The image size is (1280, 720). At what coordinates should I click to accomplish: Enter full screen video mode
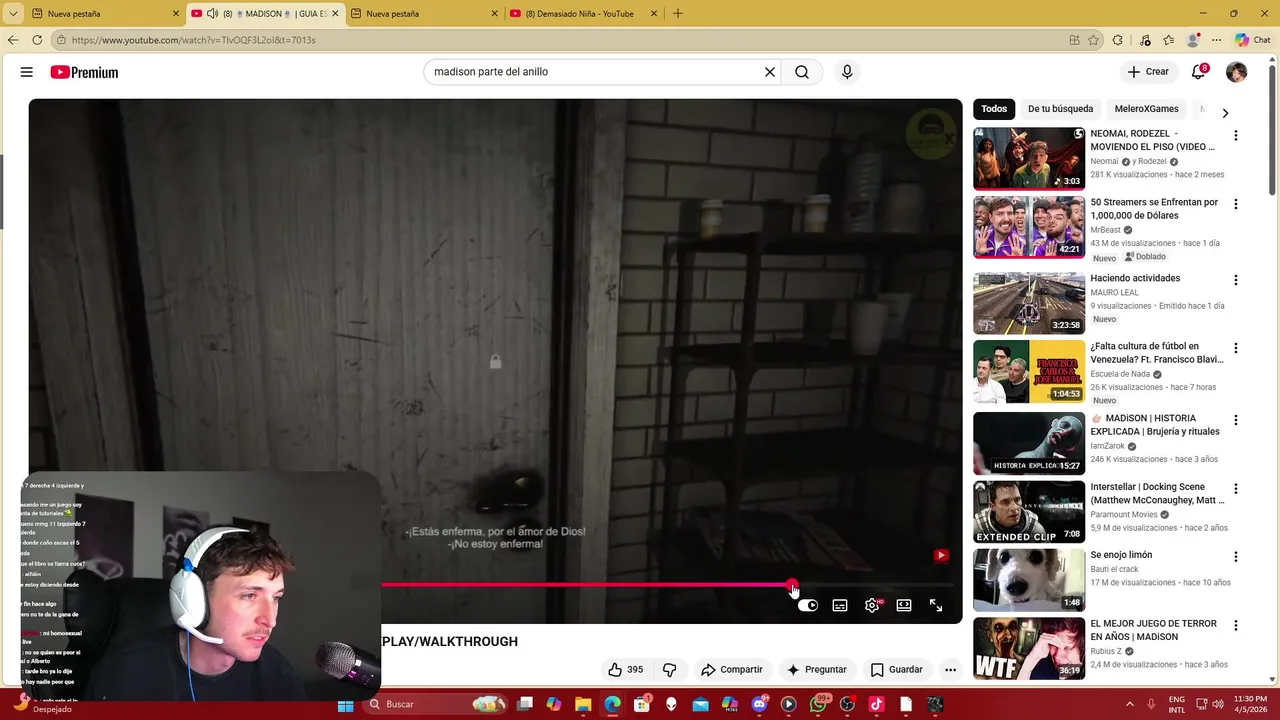point(936,605)
